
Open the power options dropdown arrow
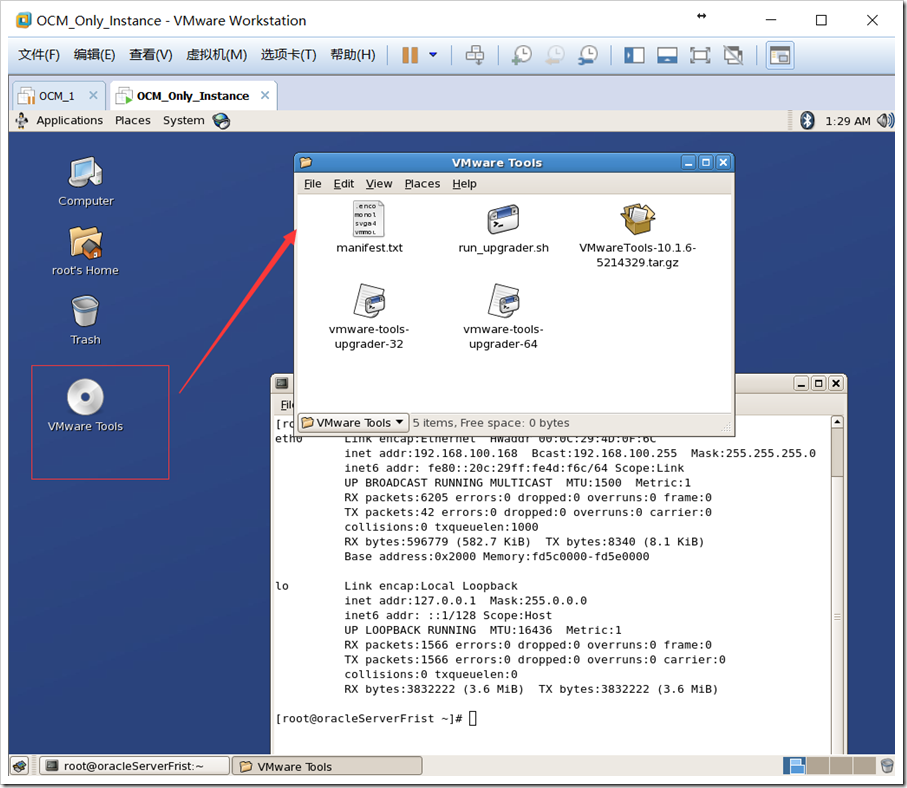(433, 55)
